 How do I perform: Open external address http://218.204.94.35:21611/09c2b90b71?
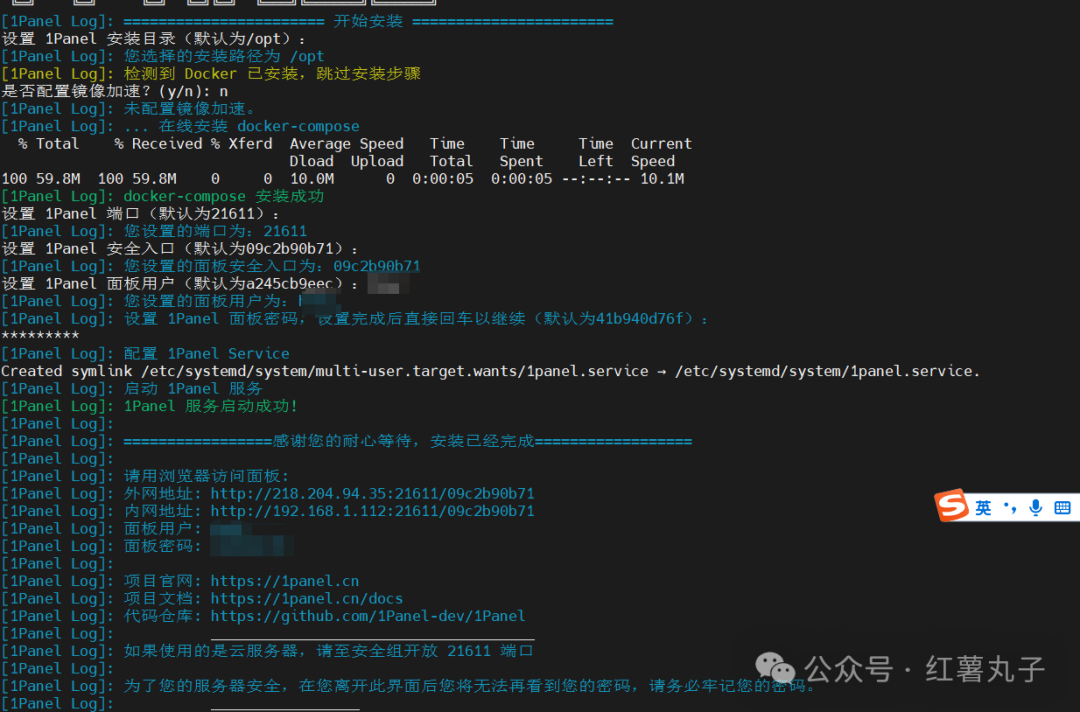(372, 494)
